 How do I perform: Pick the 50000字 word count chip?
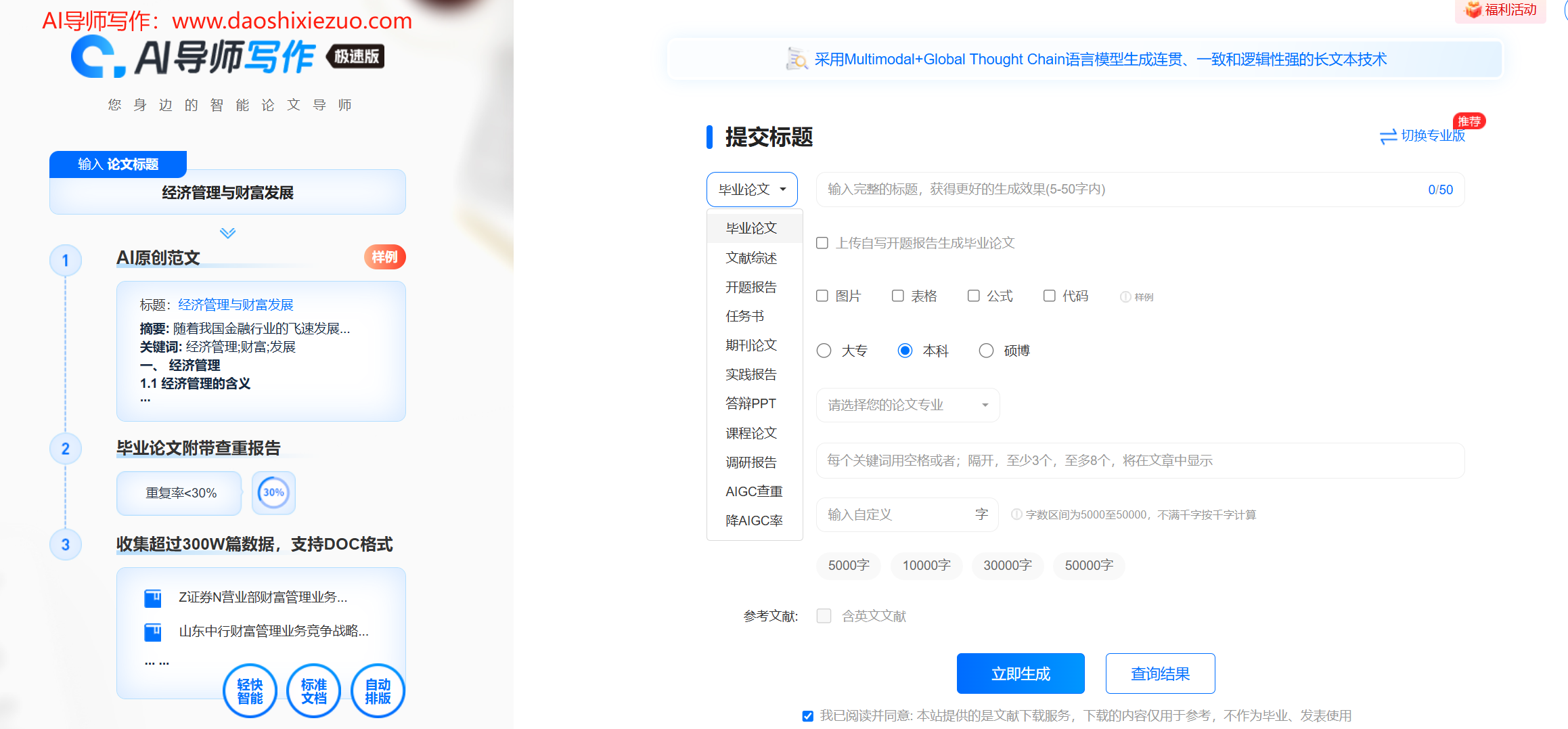tap(1089, 565)
